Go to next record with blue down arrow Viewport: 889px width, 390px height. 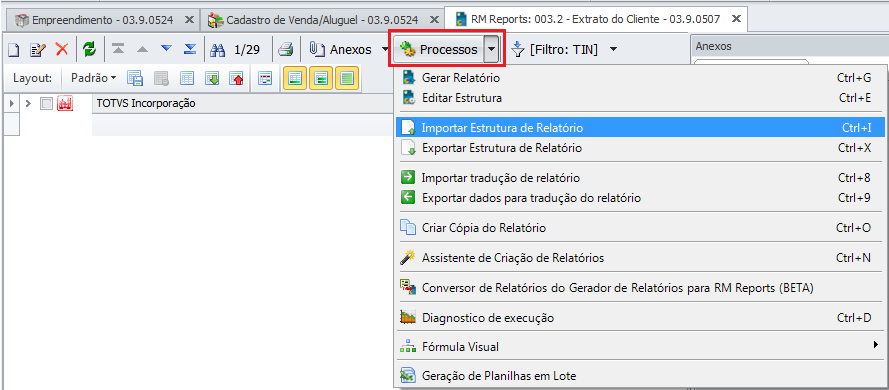pos(166,49)
